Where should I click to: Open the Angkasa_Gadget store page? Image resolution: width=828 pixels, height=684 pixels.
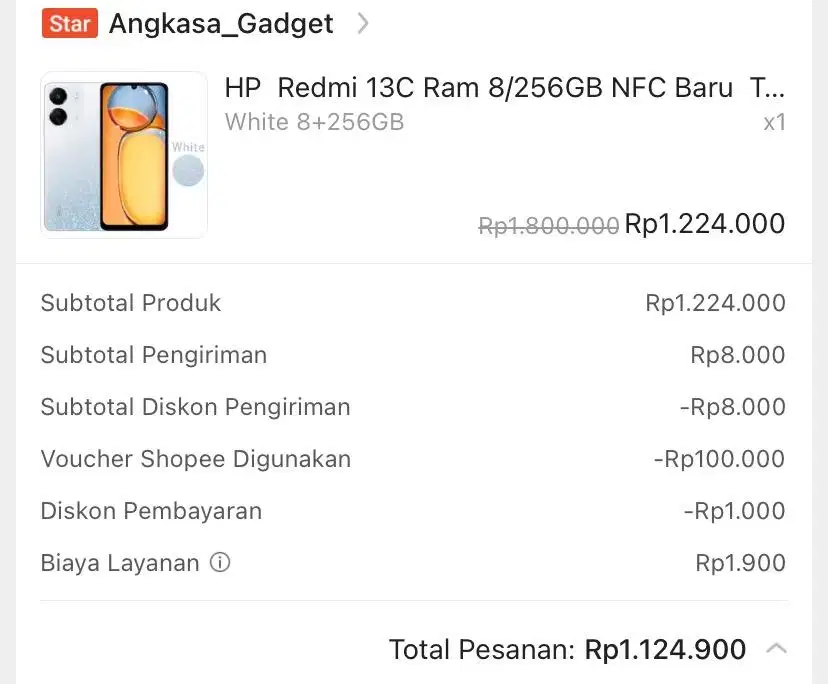coord(222,22)
